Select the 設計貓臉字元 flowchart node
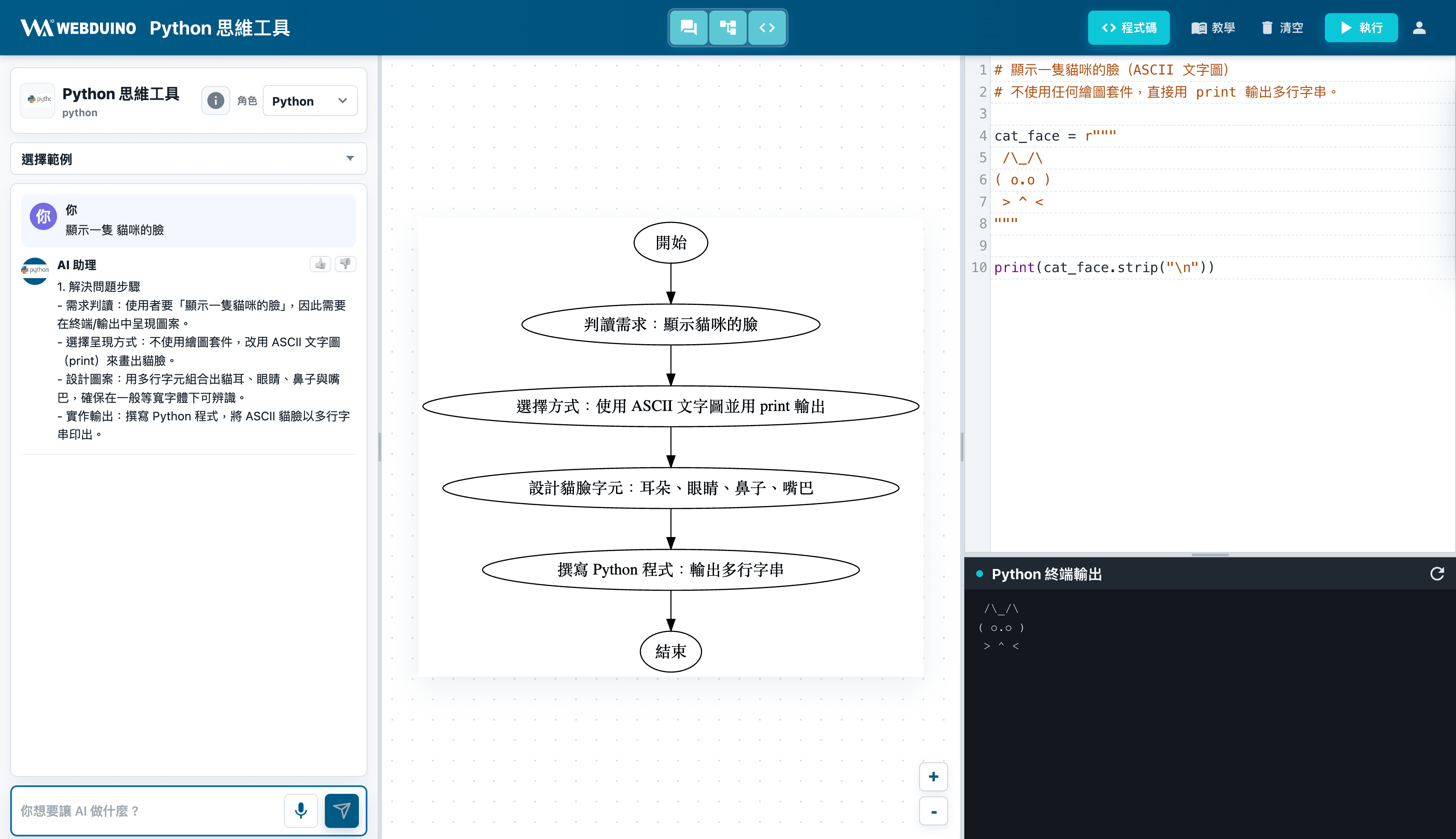The image size is (1456, 839). coord(671,488)
